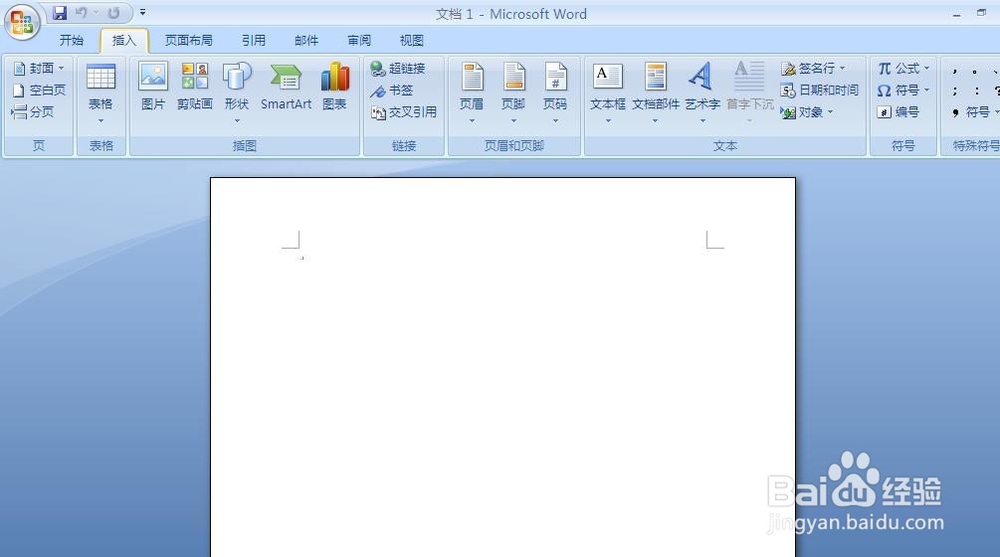Click the 首字下沉 drop cap button
The height and width of the screenshot is (557, 1000).
750,93
